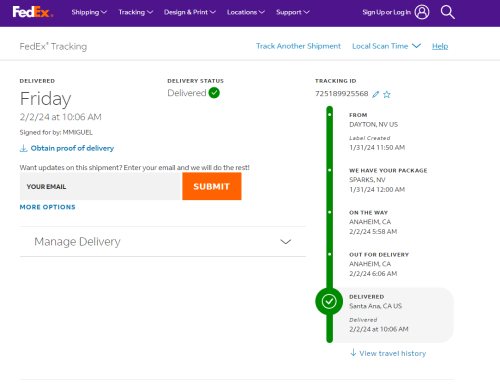Click 'Signed for by: MMIGUEL' text
Viewport: 500px width, 391px height.
pyautogui.click(x=56, y=132)
